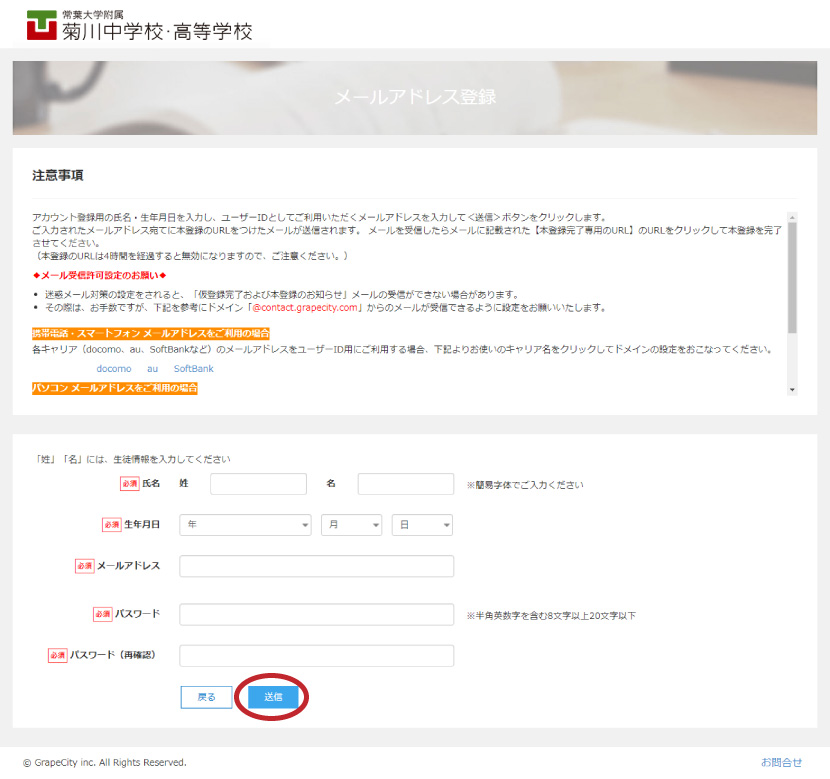Open the 日 birth day dropdown

click(x=422, y=525)
